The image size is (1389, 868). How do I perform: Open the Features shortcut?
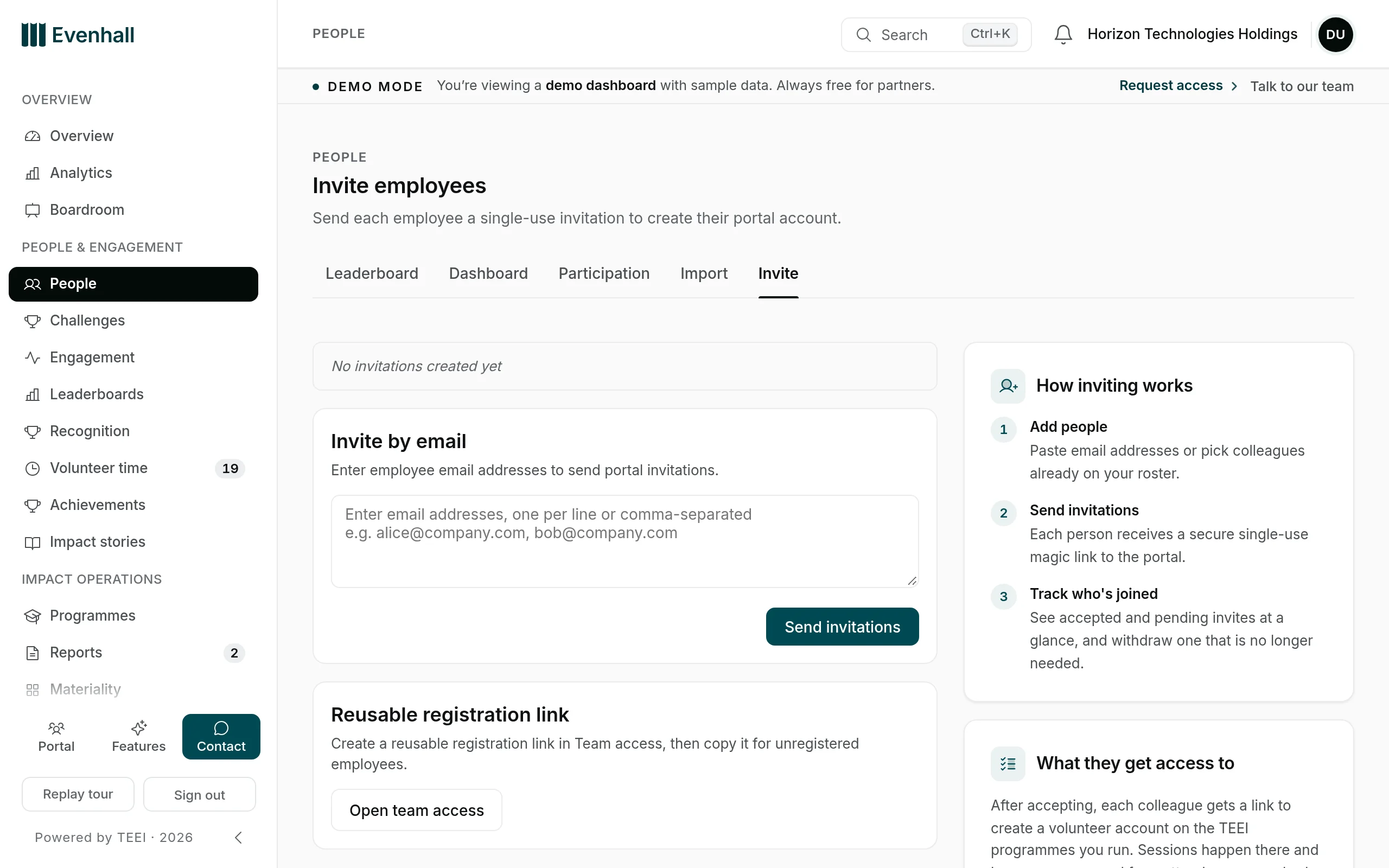[139, 737]
